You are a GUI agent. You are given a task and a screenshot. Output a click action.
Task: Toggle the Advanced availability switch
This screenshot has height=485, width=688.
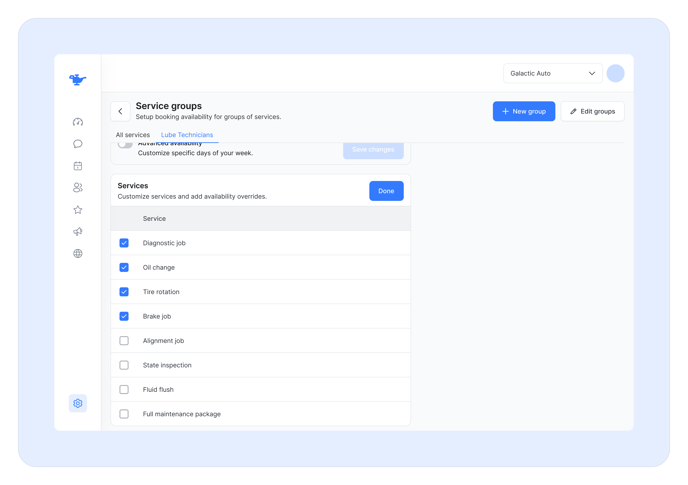pos(125,144)
